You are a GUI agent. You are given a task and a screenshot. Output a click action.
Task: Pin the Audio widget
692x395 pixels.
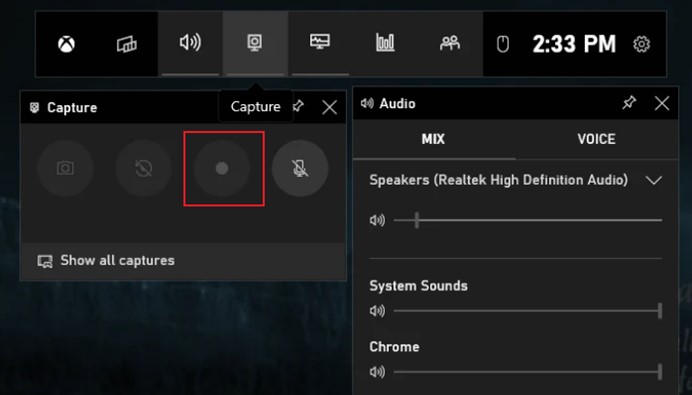coord(629,103)
